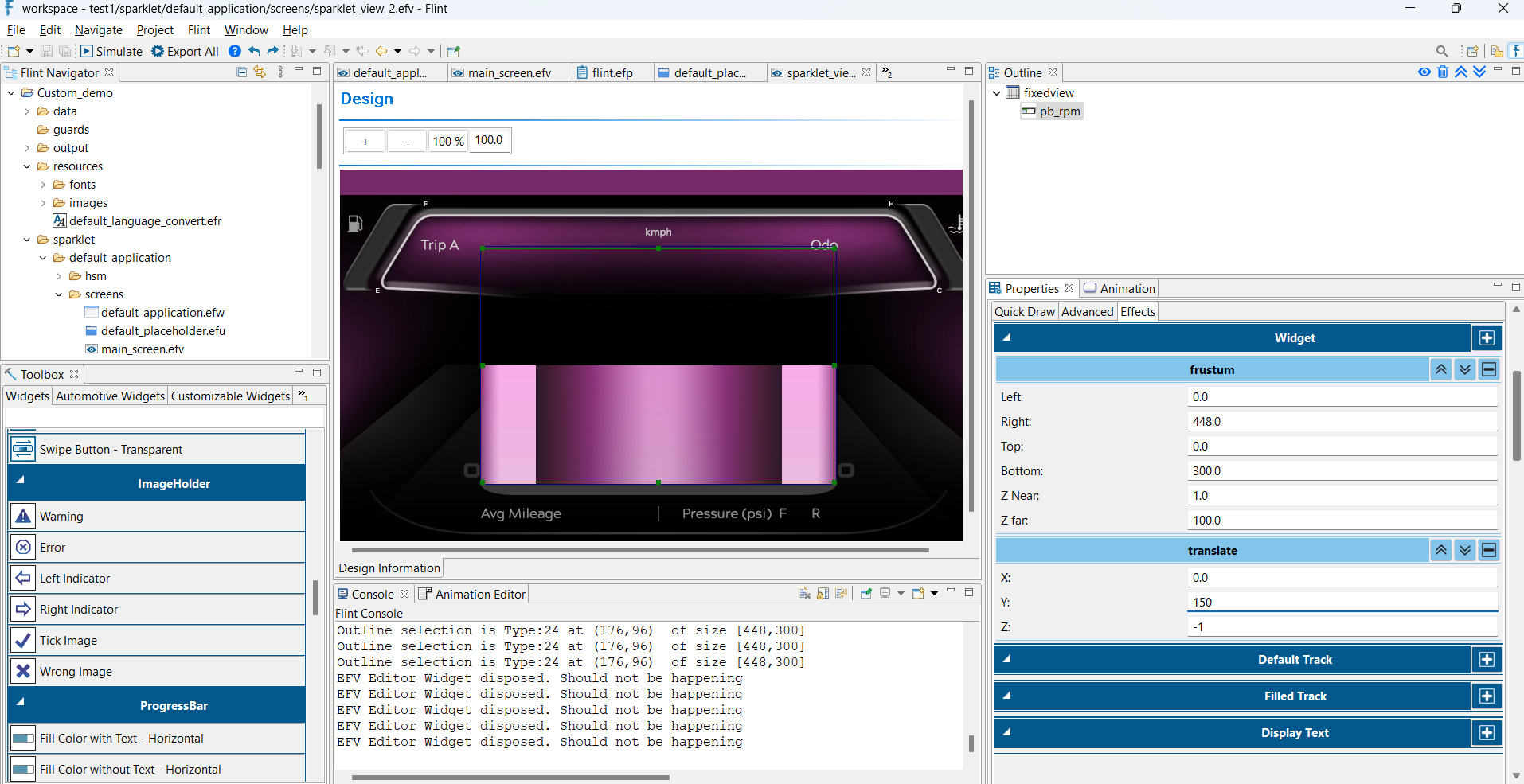Screen dimensions: 1524x784
Task: Click the zoom in plus button in Design
Action: coord(365,142)
